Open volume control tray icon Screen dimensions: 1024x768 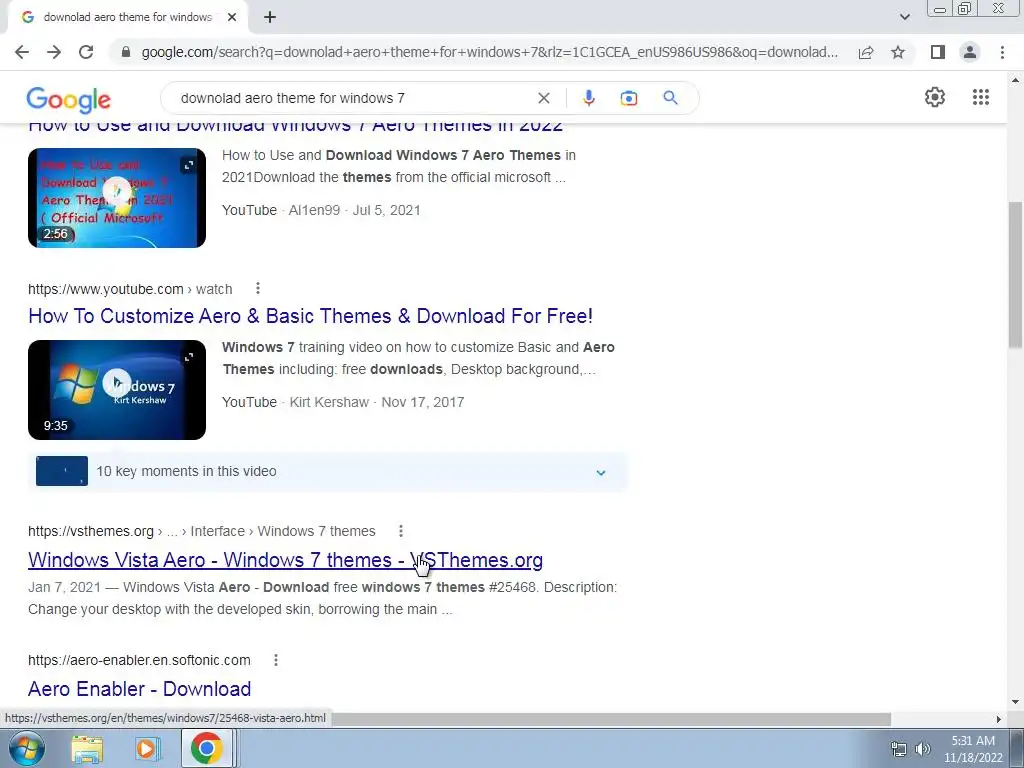922,749
